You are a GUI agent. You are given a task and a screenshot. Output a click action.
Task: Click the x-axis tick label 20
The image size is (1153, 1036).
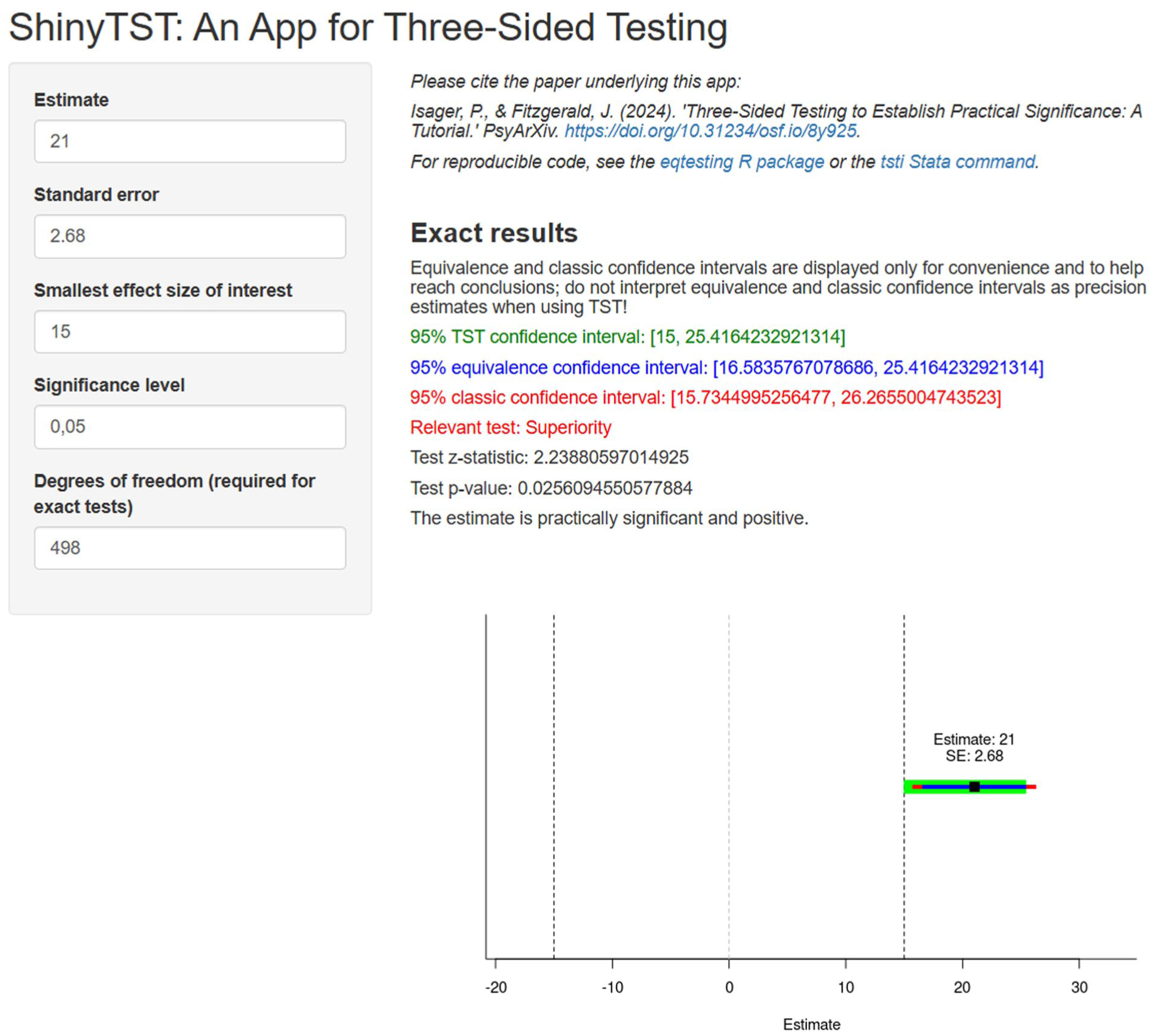click(x=962, y=987)
